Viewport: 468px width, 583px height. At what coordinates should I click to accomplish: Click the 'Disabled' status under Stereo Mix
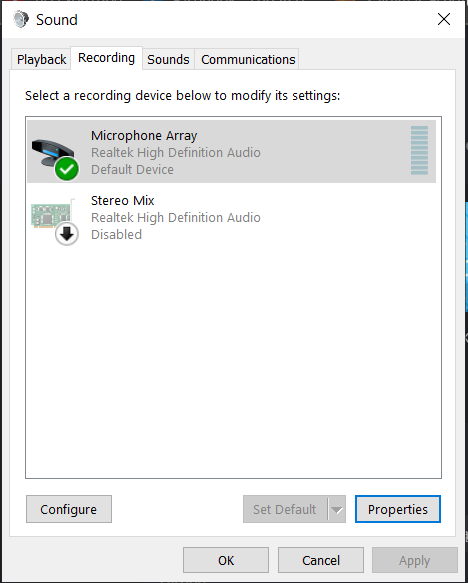pos(116,235)
